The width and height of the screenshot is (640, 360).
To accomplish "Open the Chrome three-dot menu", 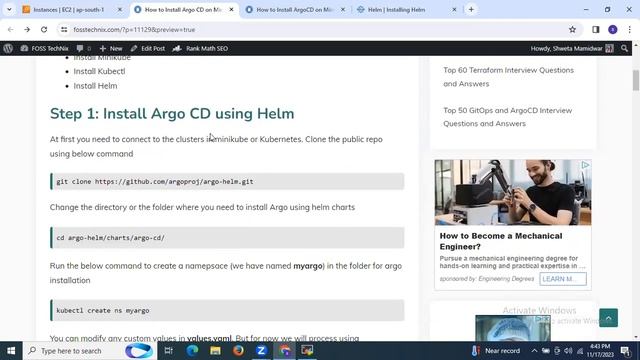I will pyautogui.click(x=629, y=29).
